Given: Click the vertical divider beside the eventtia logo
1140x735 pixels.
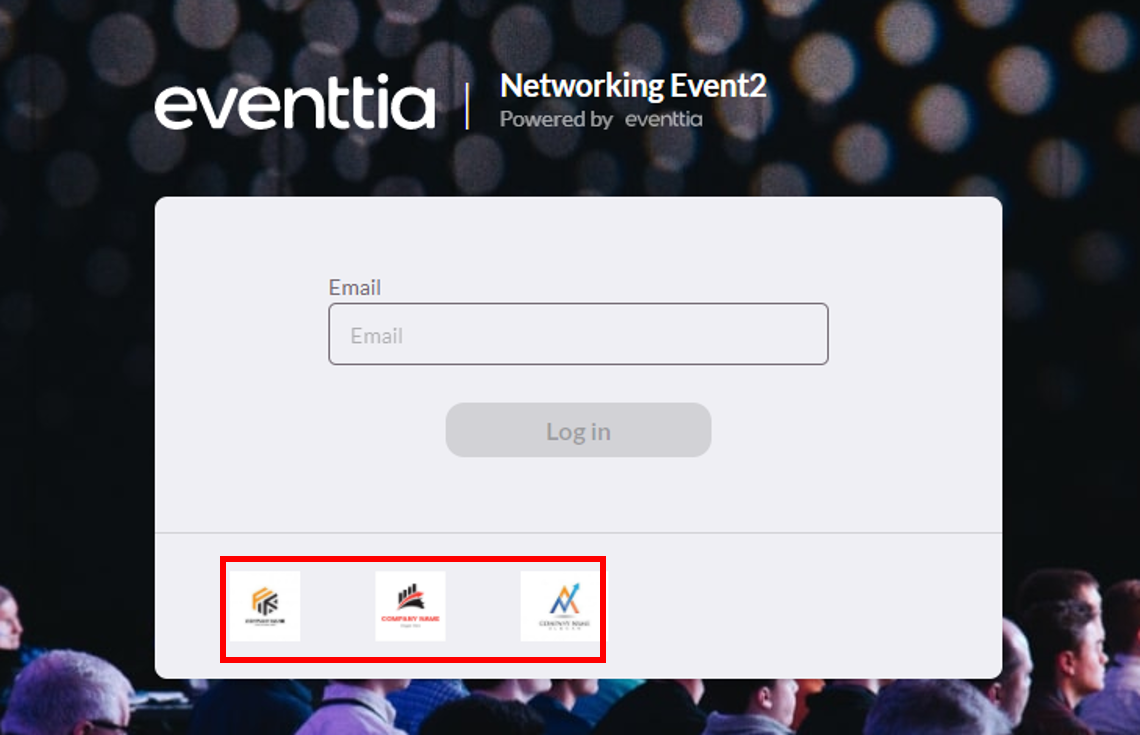Looking at the screenshot, I should tap(467, 105).
